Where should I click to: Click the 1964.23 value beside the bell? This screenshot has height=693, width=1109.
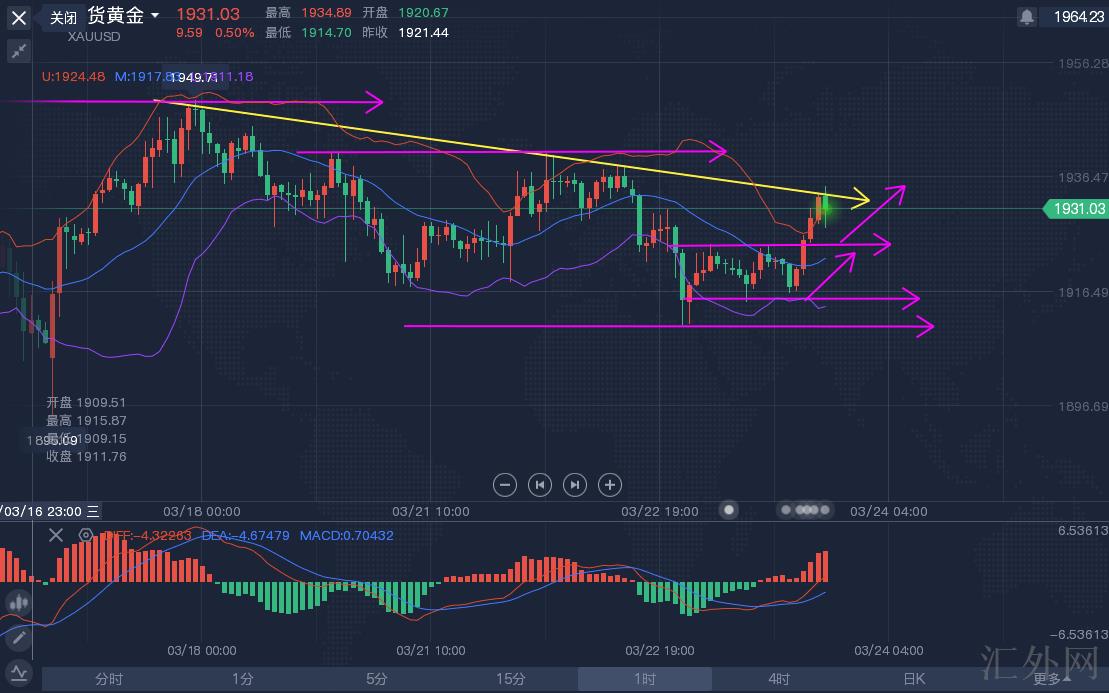[x=1078, y=17]
